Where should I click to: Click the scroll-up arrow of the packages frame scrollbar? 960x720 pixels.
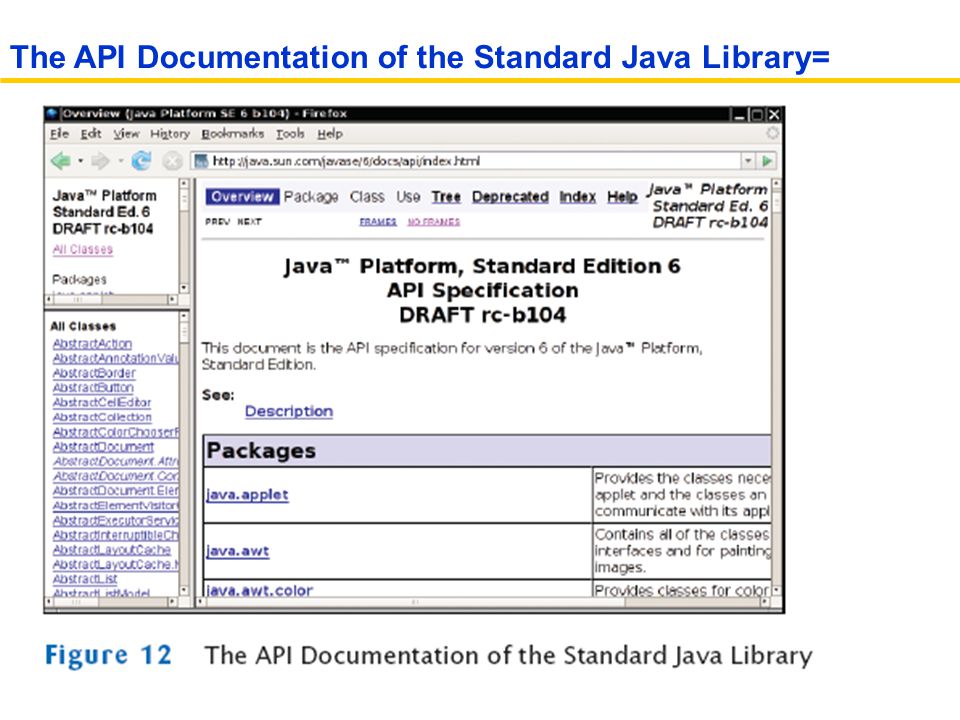click(x=184, y=184)
